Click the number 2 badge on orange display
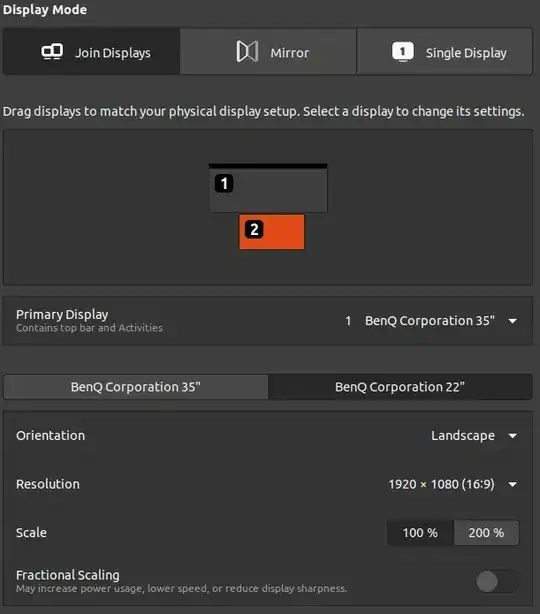This screenshot has width=540, height=614. [254, 229]
